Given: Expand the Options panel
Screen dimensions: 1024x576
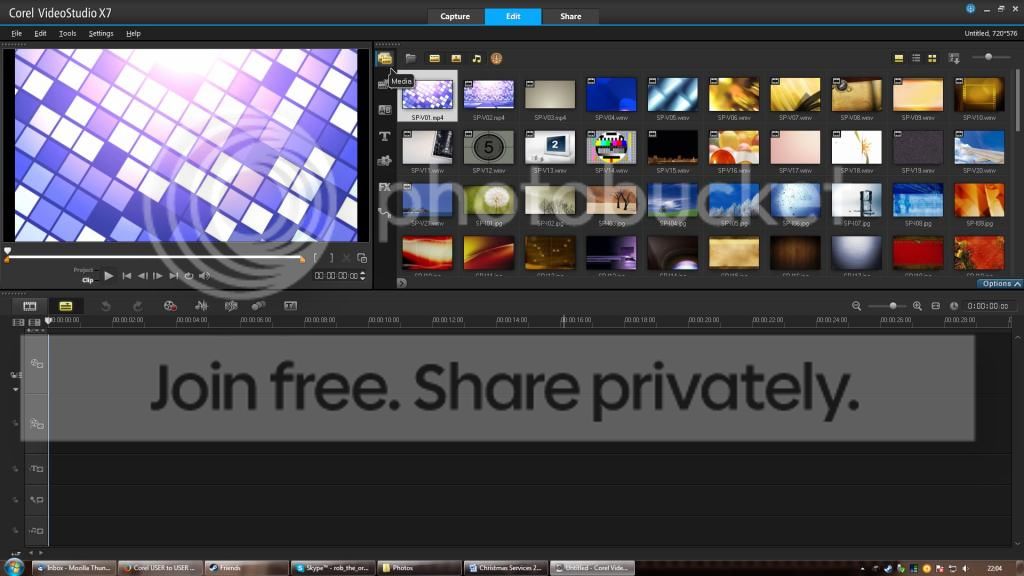Looking at the screenshot, I should (x=1000, y=284).
